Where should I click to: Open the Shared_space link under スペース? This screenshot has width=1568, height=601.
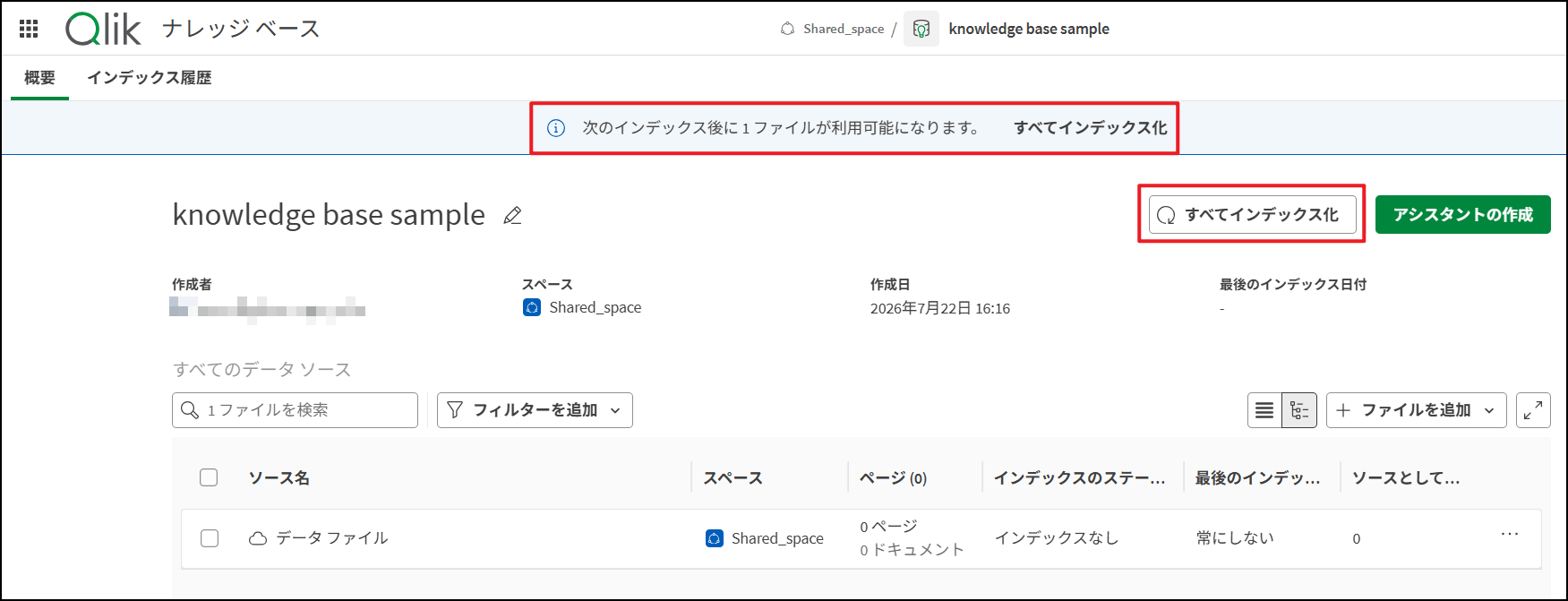[x=595, y=307]
